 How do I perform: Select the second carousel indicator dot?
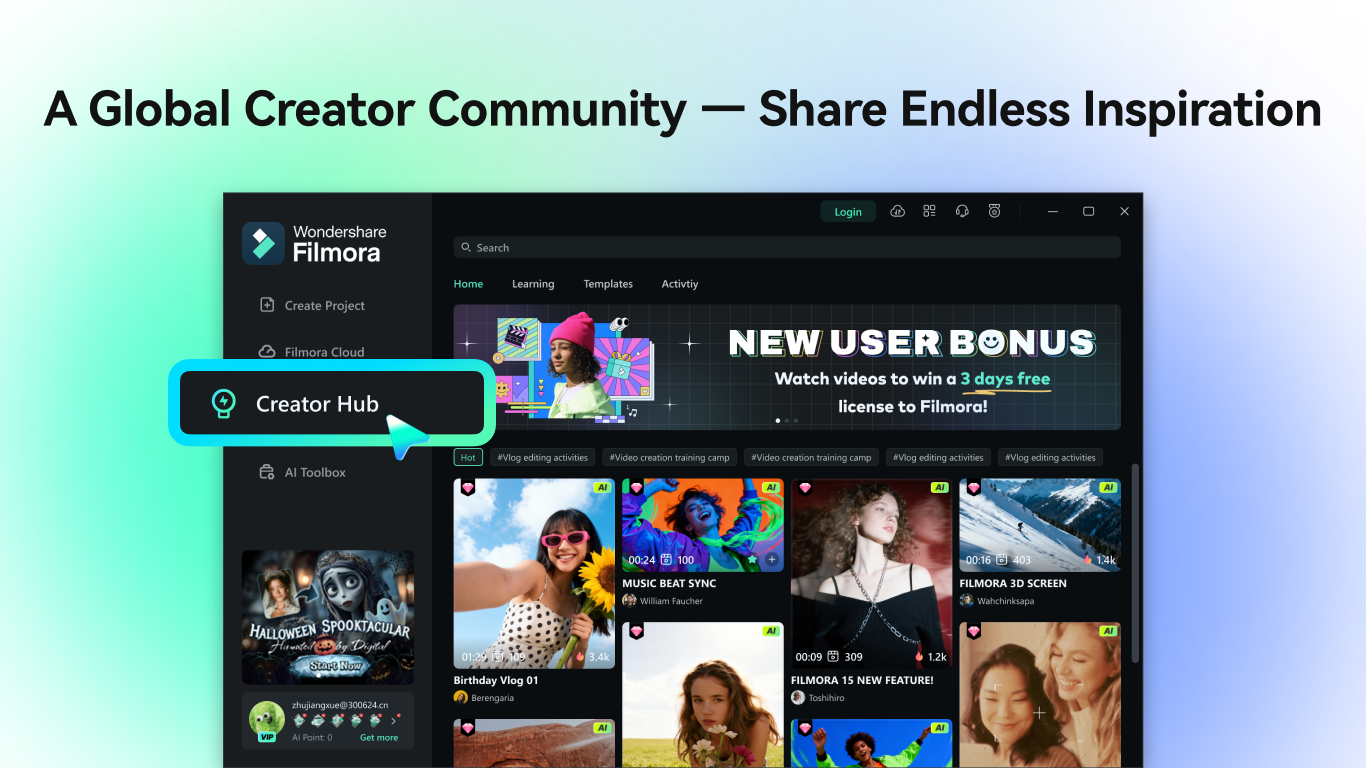click(x=786, y=421)
